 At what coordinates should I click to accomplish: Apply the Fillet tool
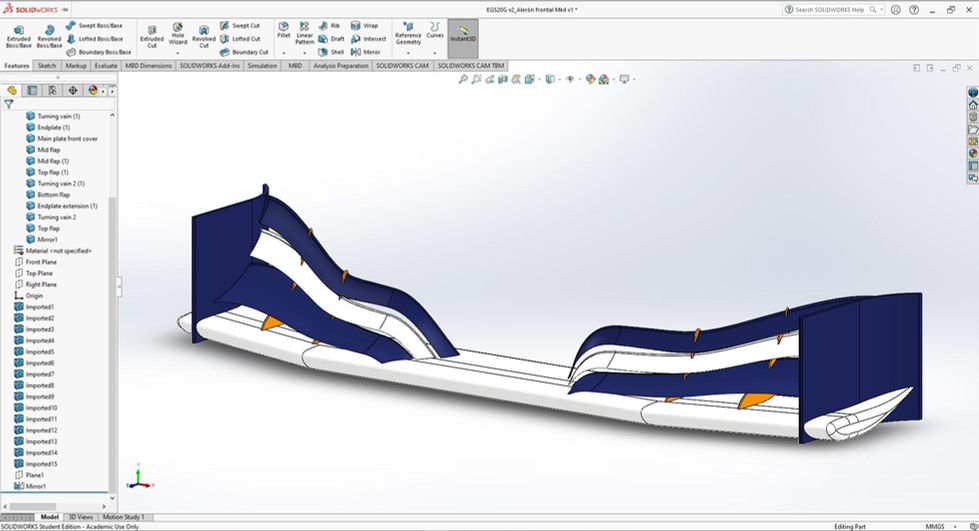point(283,31)
